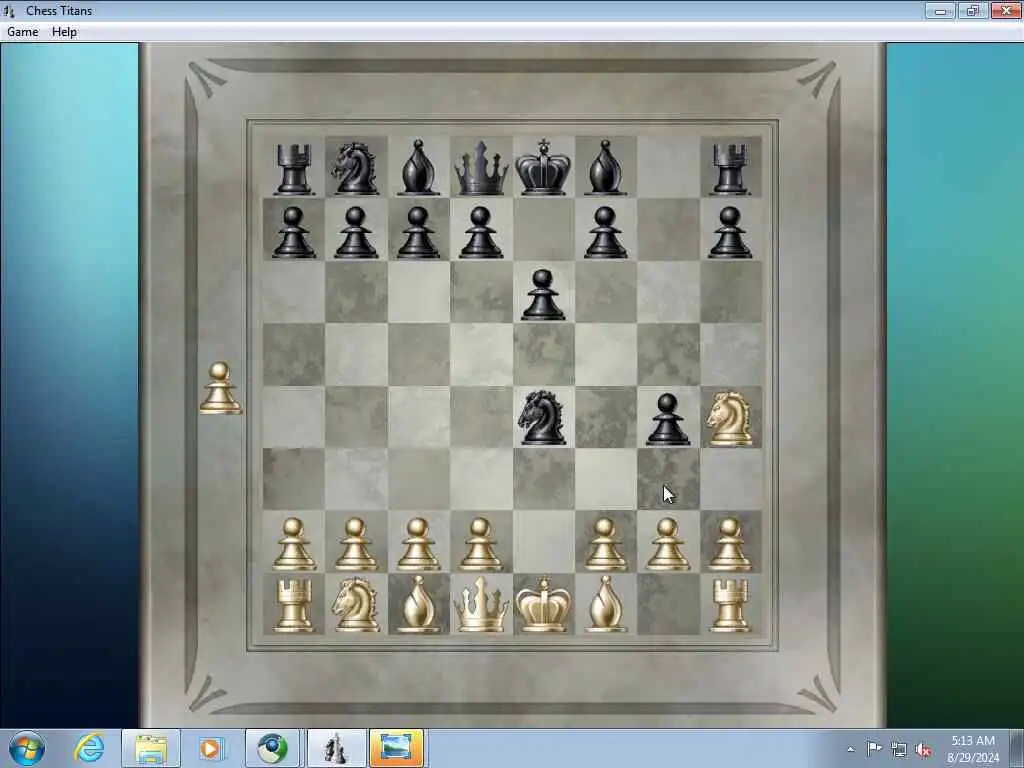The height and width of the screenshot is (768, 1024).
Task: Launch Internet Explorer from the taskbar
Action: pyautogui.click(x=89, y=748)
